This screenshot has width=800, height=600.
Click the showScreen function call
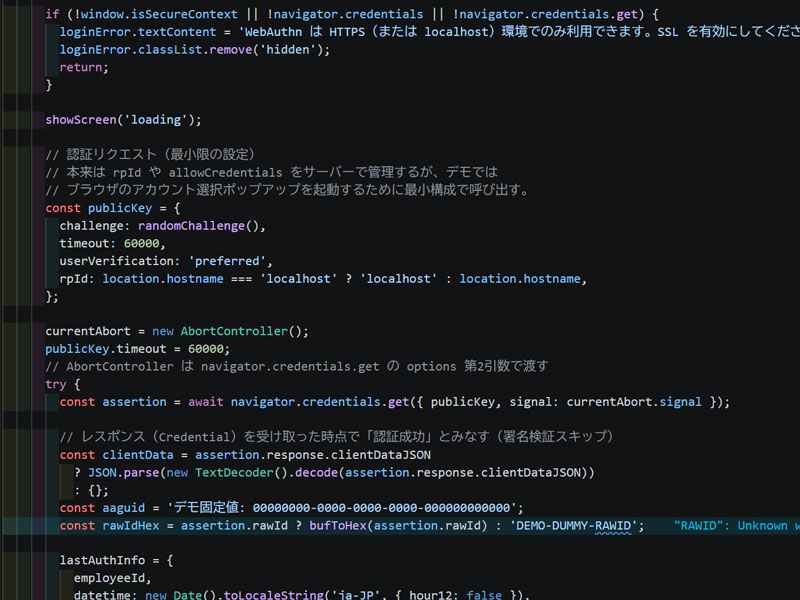81,120
